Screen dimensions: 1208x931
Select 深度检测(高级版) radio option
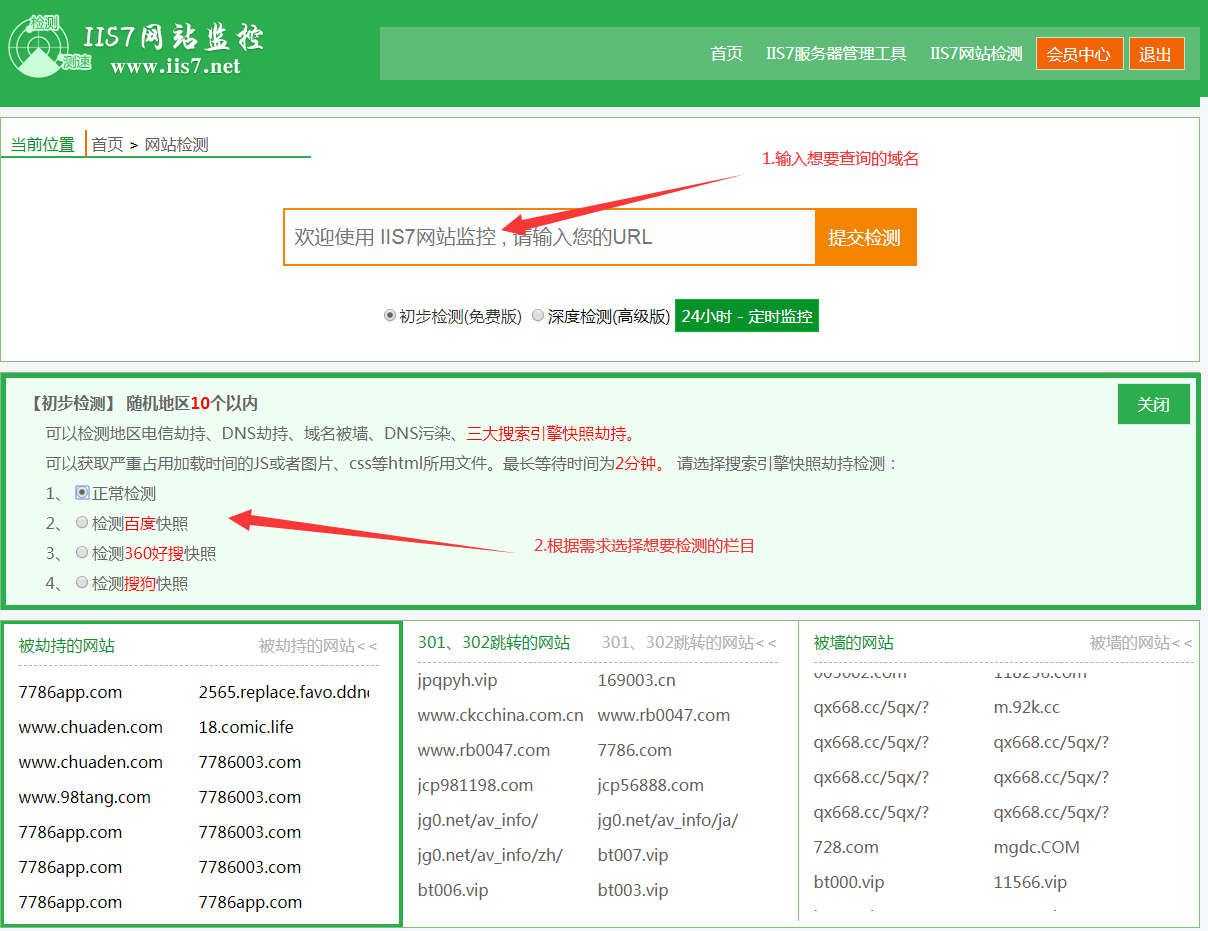(538, 316)
